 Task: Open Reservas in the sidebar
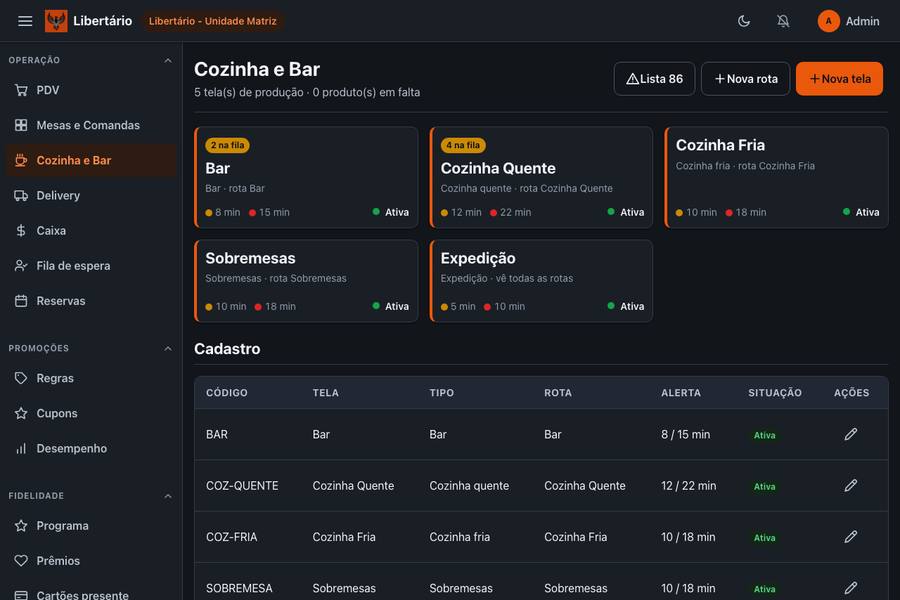(x=91, y=301)
